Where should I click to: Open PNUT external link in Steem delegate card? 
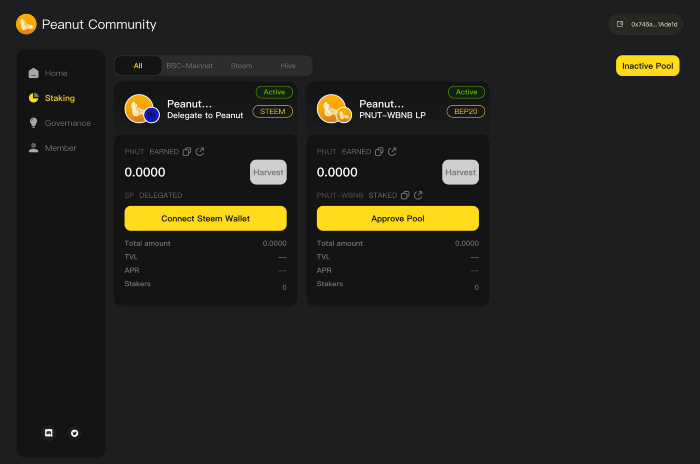point(200,151)
